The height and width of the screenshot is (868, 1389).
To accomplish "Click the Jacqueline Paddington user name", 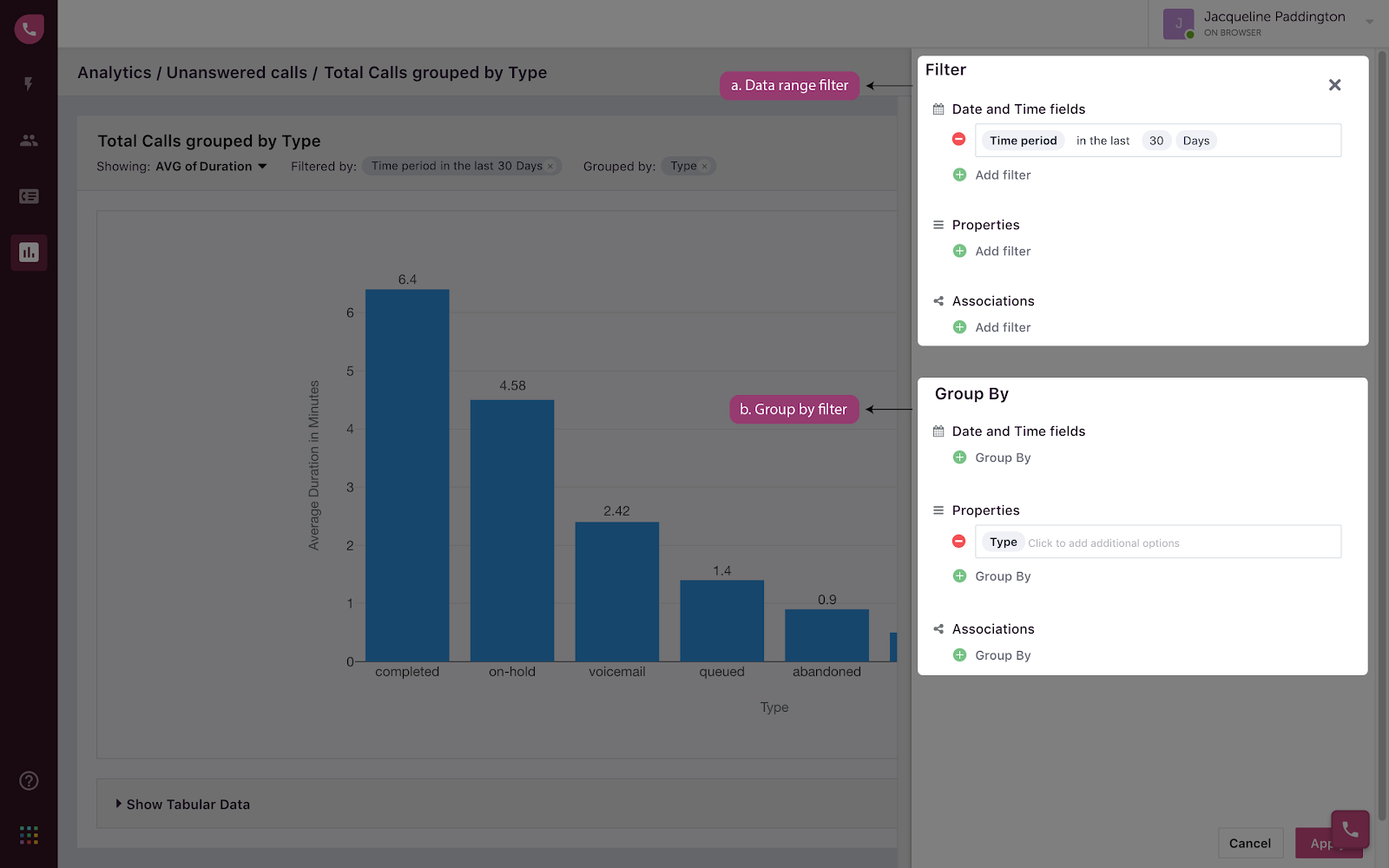I will (x=1274, y=16).
